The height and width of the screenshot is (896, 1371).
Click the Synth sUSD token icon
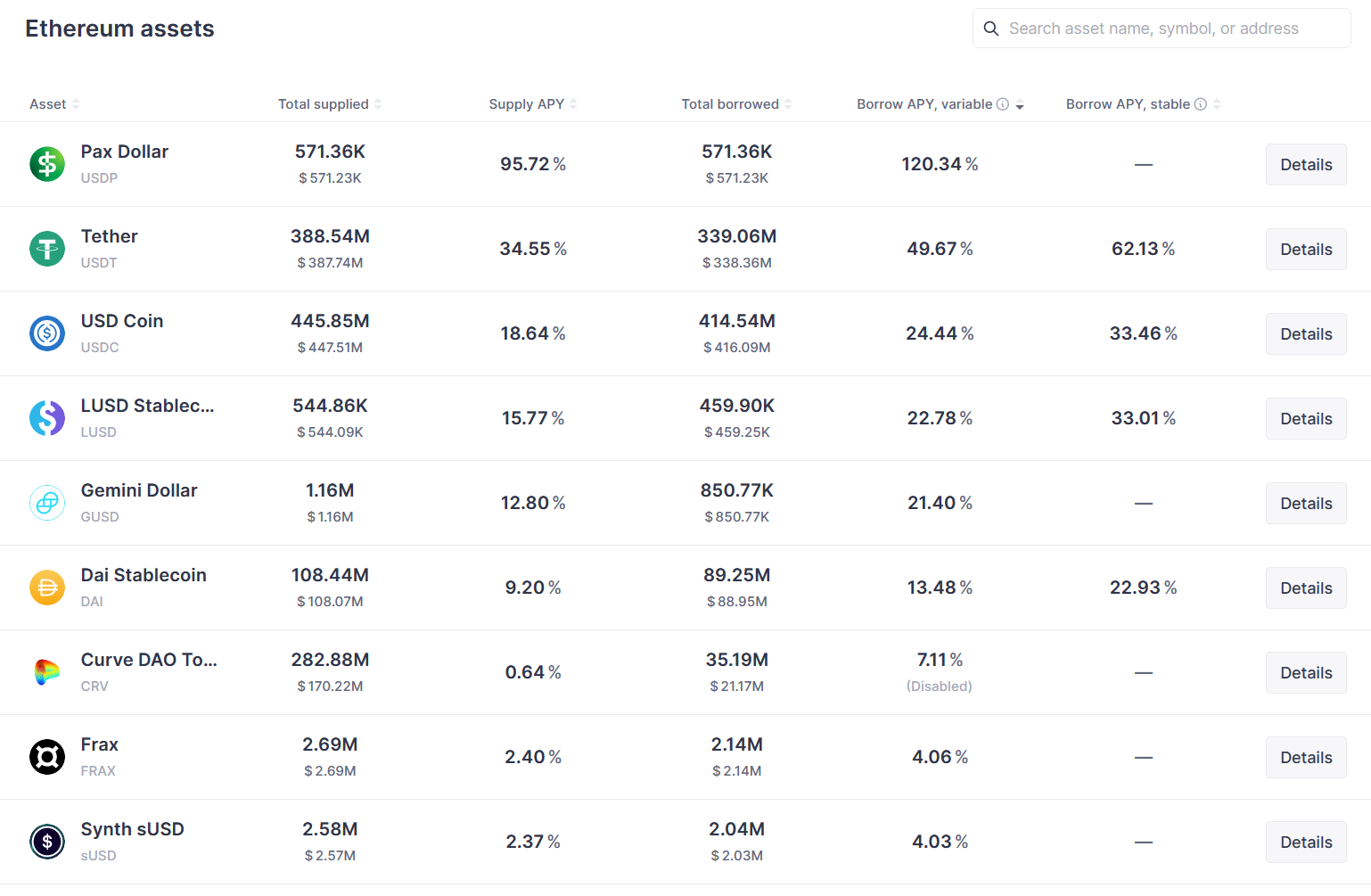[x=47, y=842]
